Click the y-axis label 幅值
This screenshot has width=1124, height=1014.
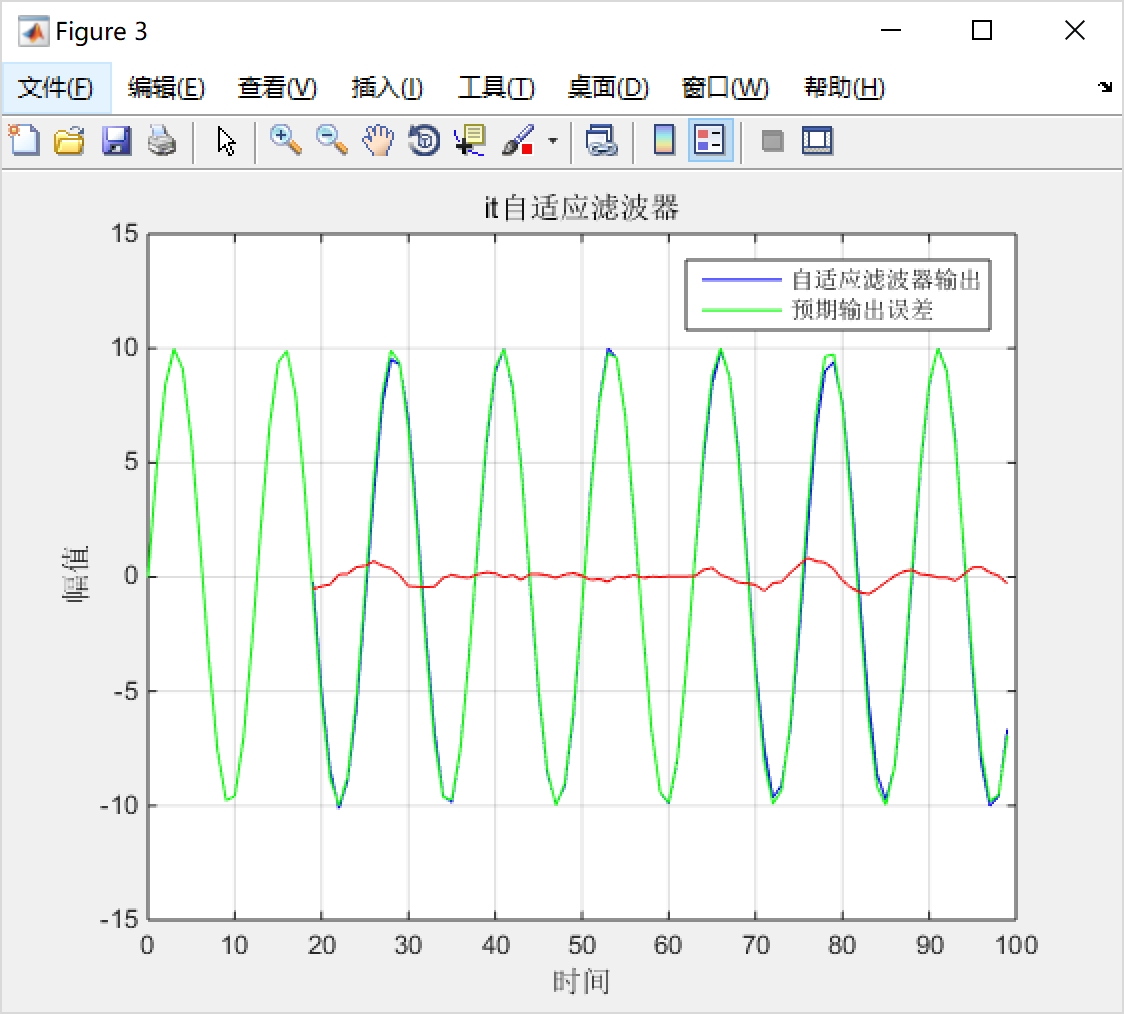(x=75, y=574)
